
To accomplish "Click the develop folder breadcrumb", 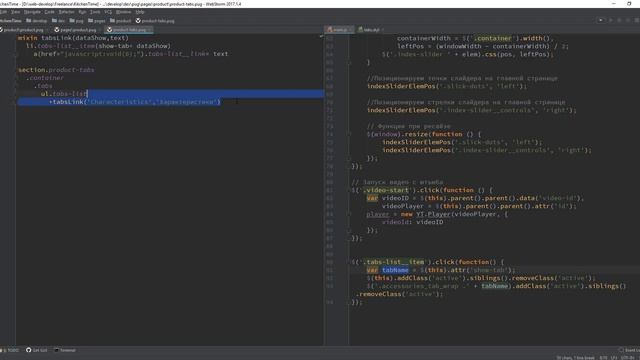I will pos(37,20).
